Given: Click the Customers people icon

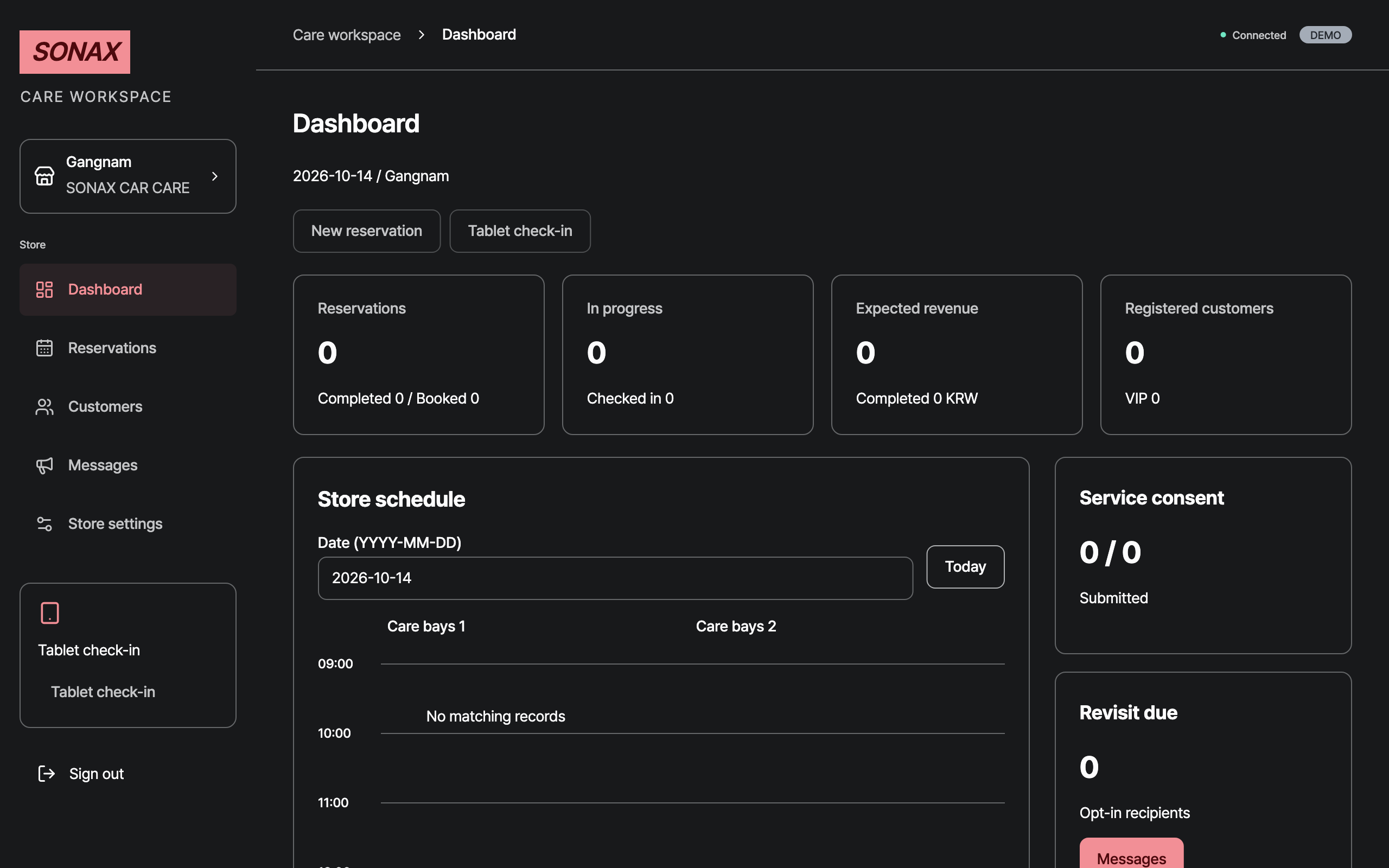Looking at the screenshot, I should [44, 406].
